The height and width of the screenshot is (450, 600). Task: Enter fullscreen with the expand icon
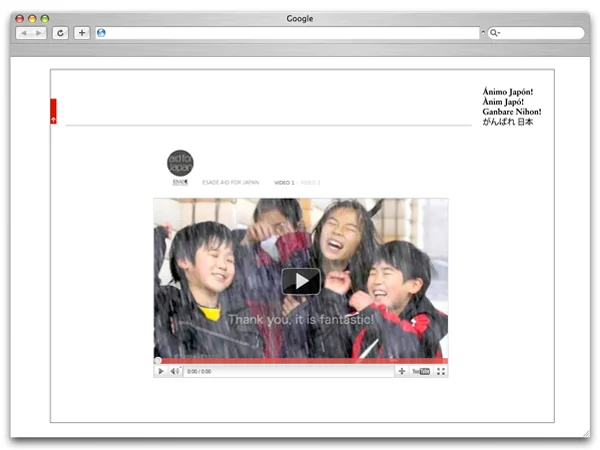coord(441,371)
